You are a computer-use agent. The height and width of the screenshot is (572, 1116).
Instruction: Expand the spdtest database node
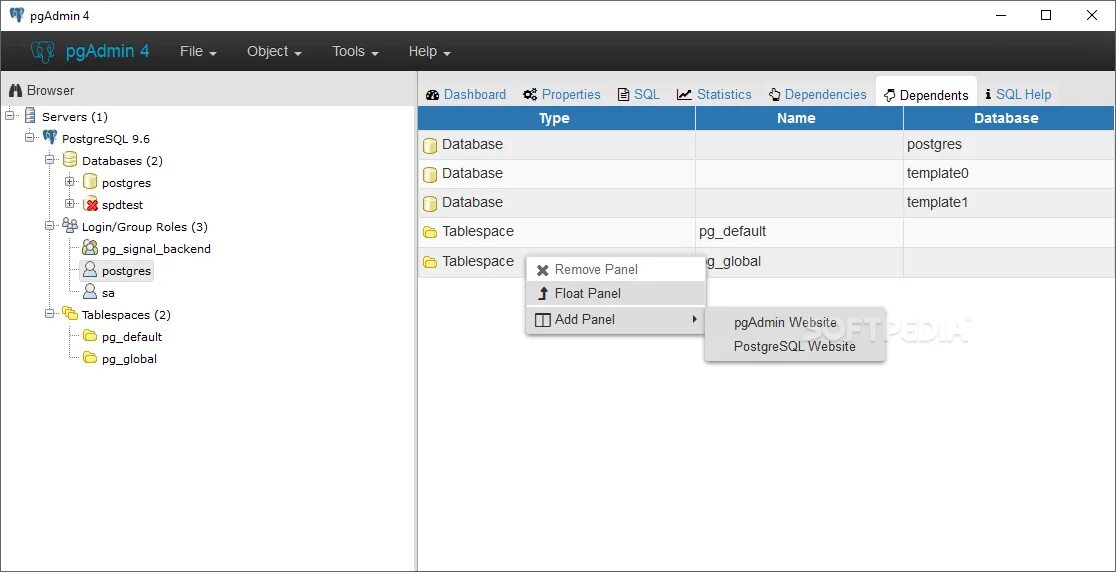pos(70,204)
